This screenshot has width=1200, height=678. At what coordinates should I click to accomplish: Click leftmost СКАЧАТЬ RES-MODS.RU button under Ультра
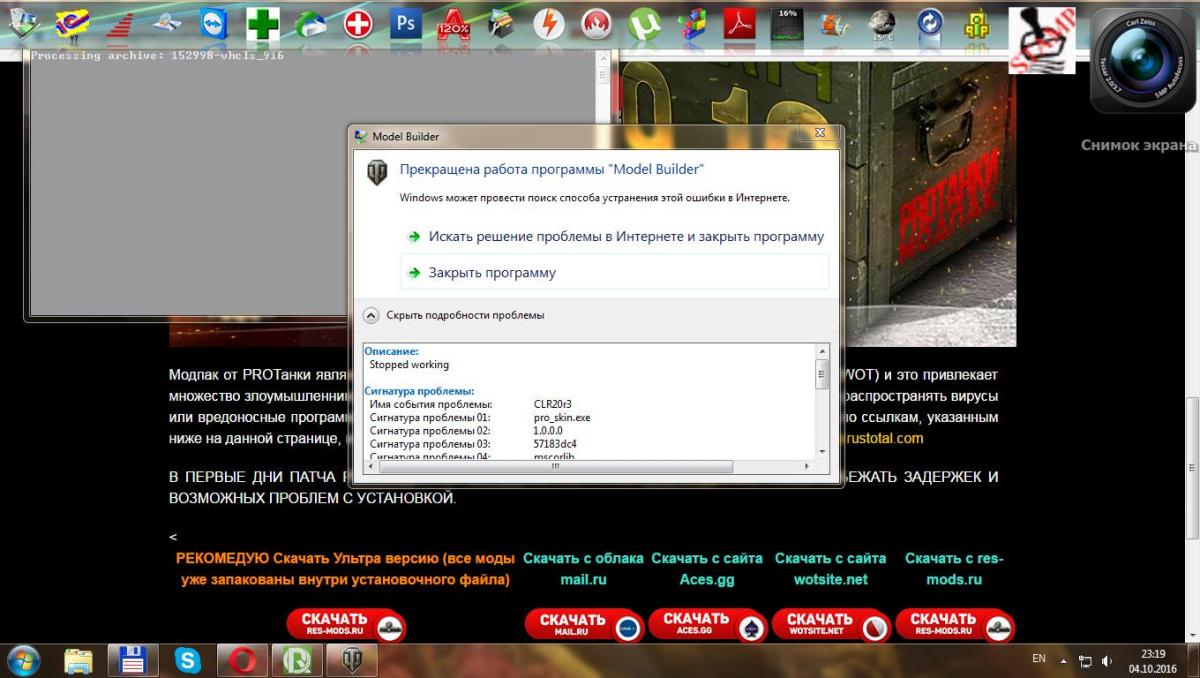[347, 626]
